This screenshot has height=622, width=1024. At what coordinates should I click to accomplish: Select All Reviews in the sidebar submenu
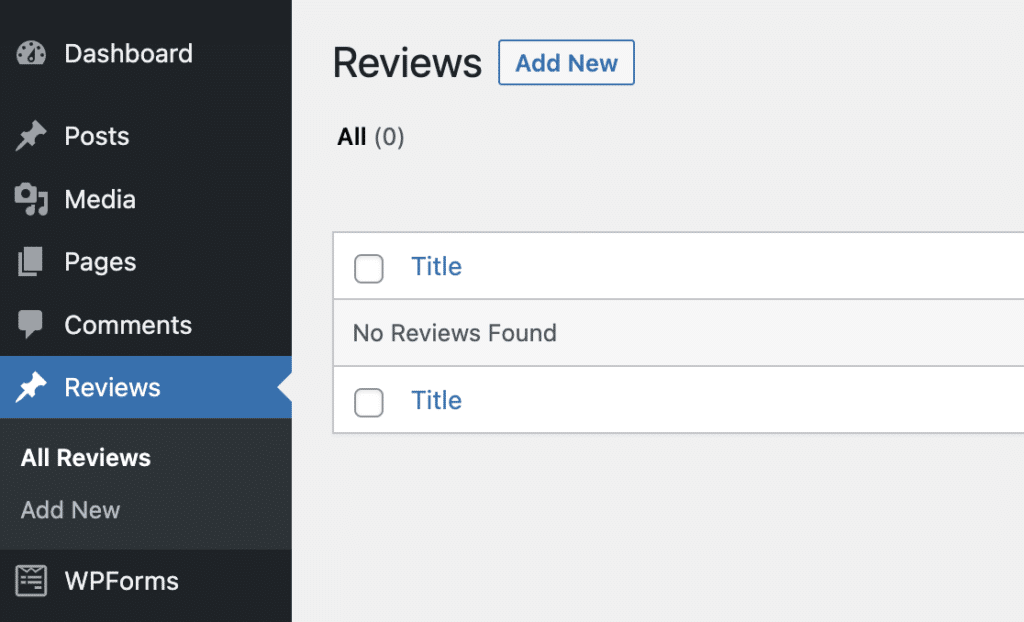(86, 457)
